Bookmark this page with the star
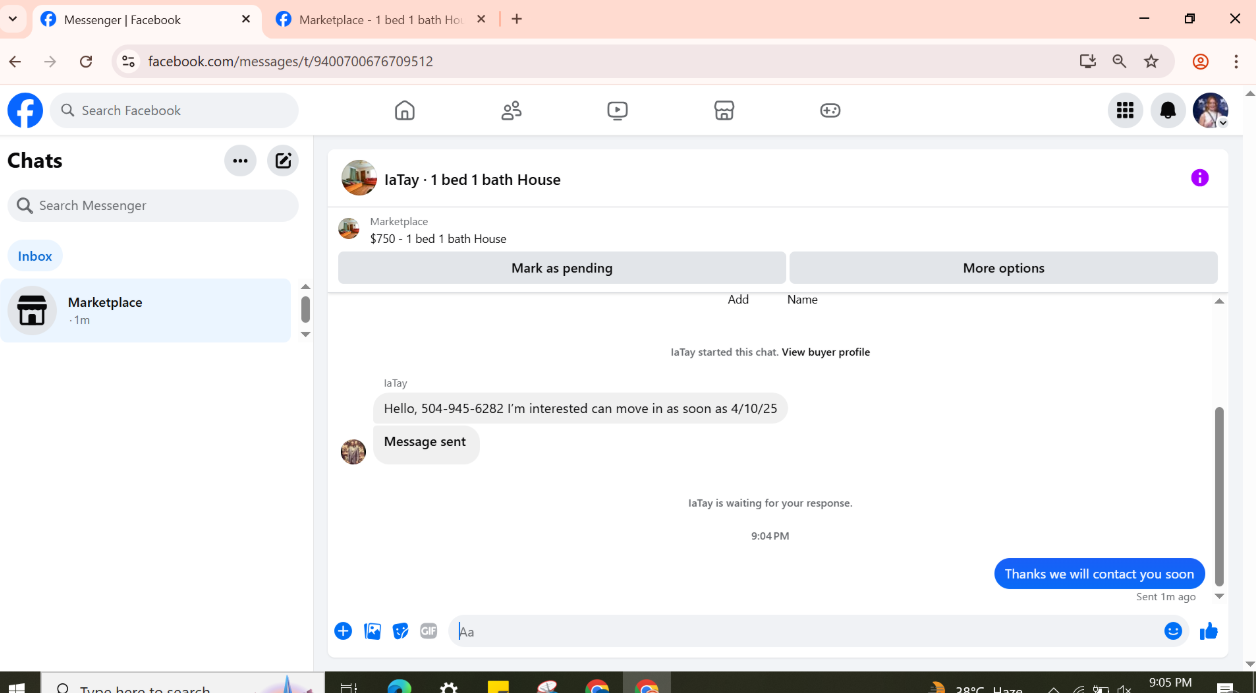The height and width of the screenshot is (693, 1256). tap(1152, 61)
